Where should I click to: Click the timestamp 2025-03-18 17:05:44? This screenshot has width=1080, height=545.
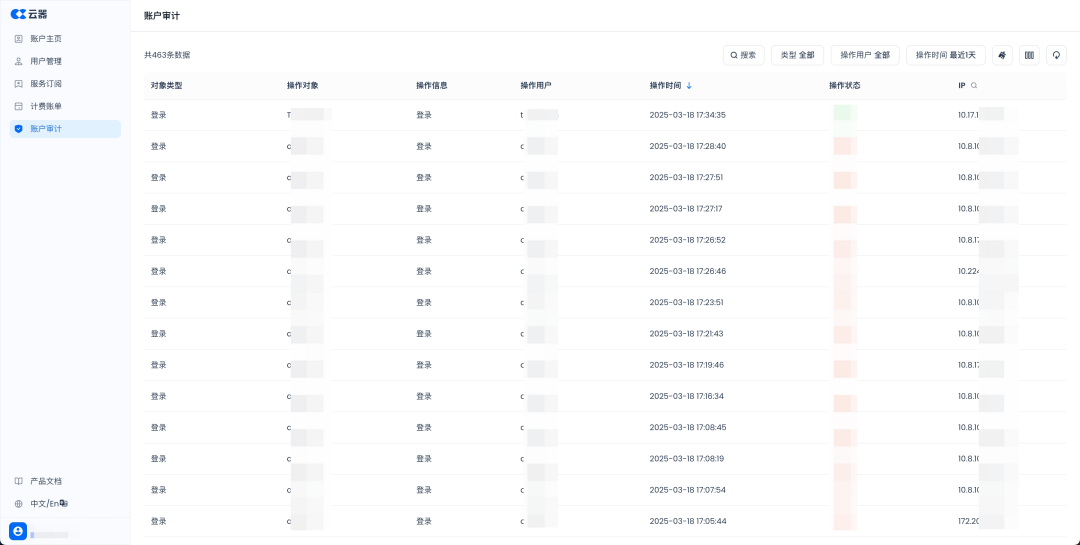[687, 521]
